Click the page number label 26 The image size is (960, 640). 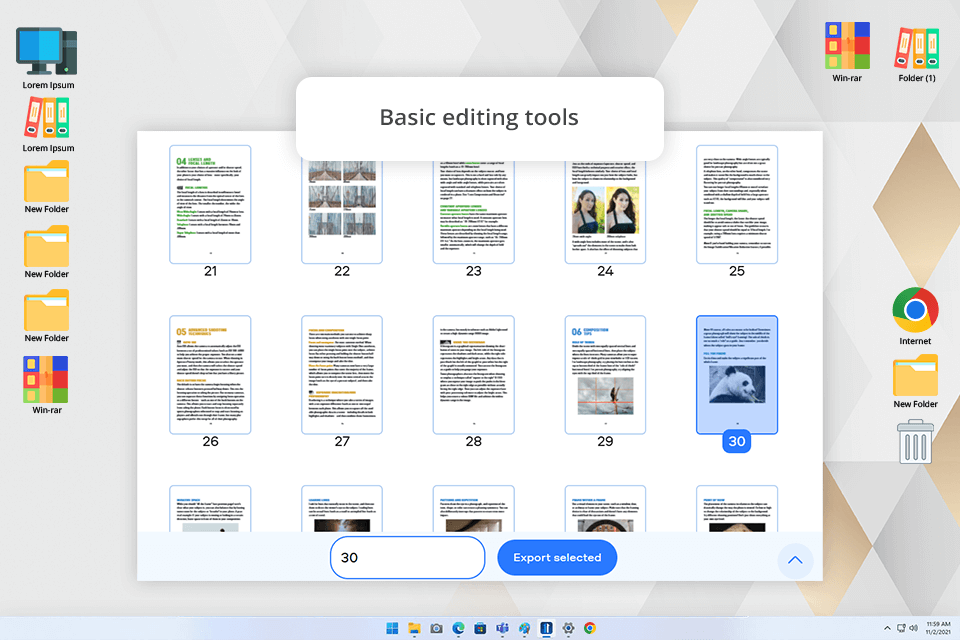coord(210,442)
